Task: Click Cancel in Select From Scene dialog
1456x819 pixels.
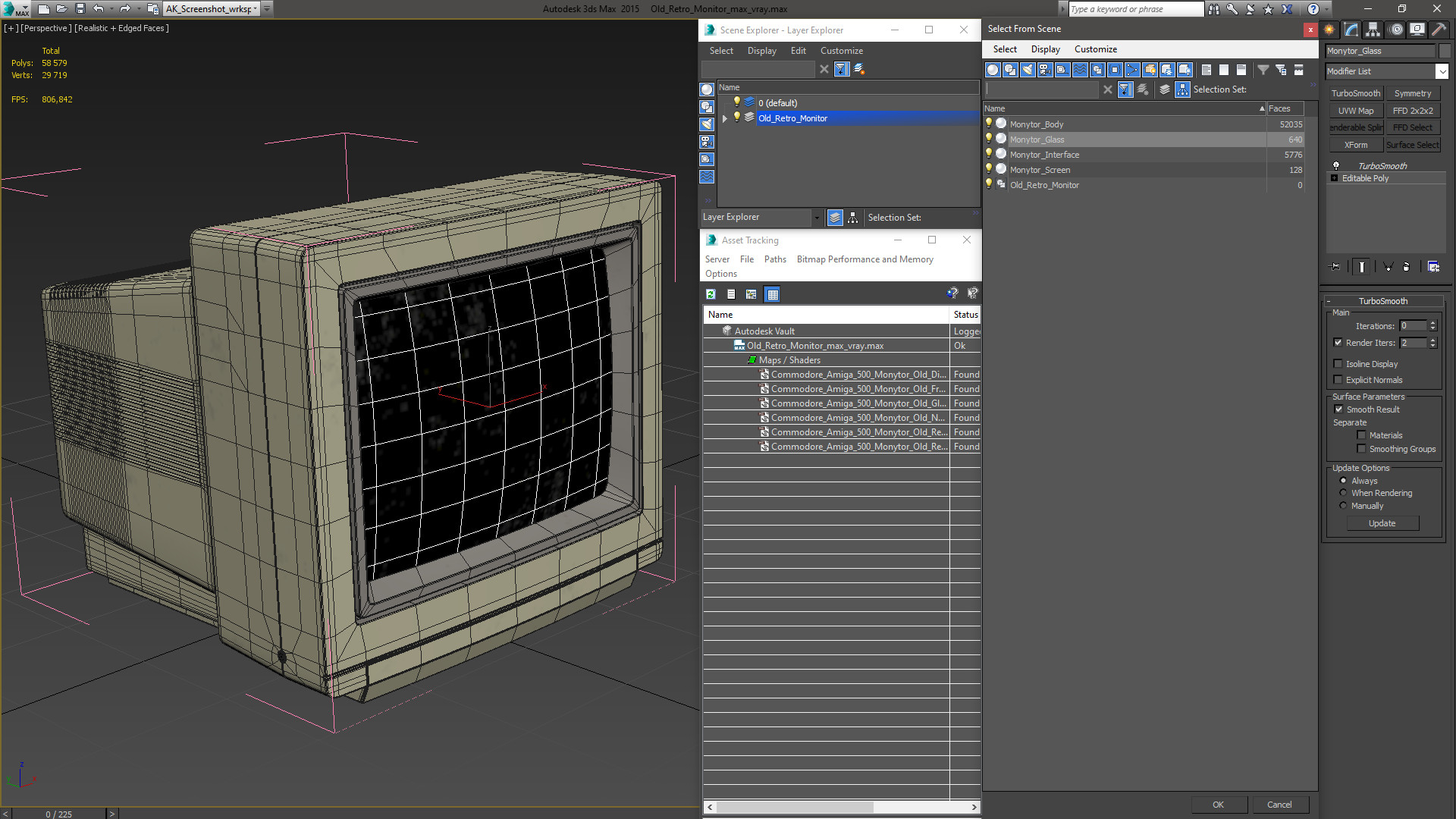Action: pyautogui.click(x=1279, y=805)
